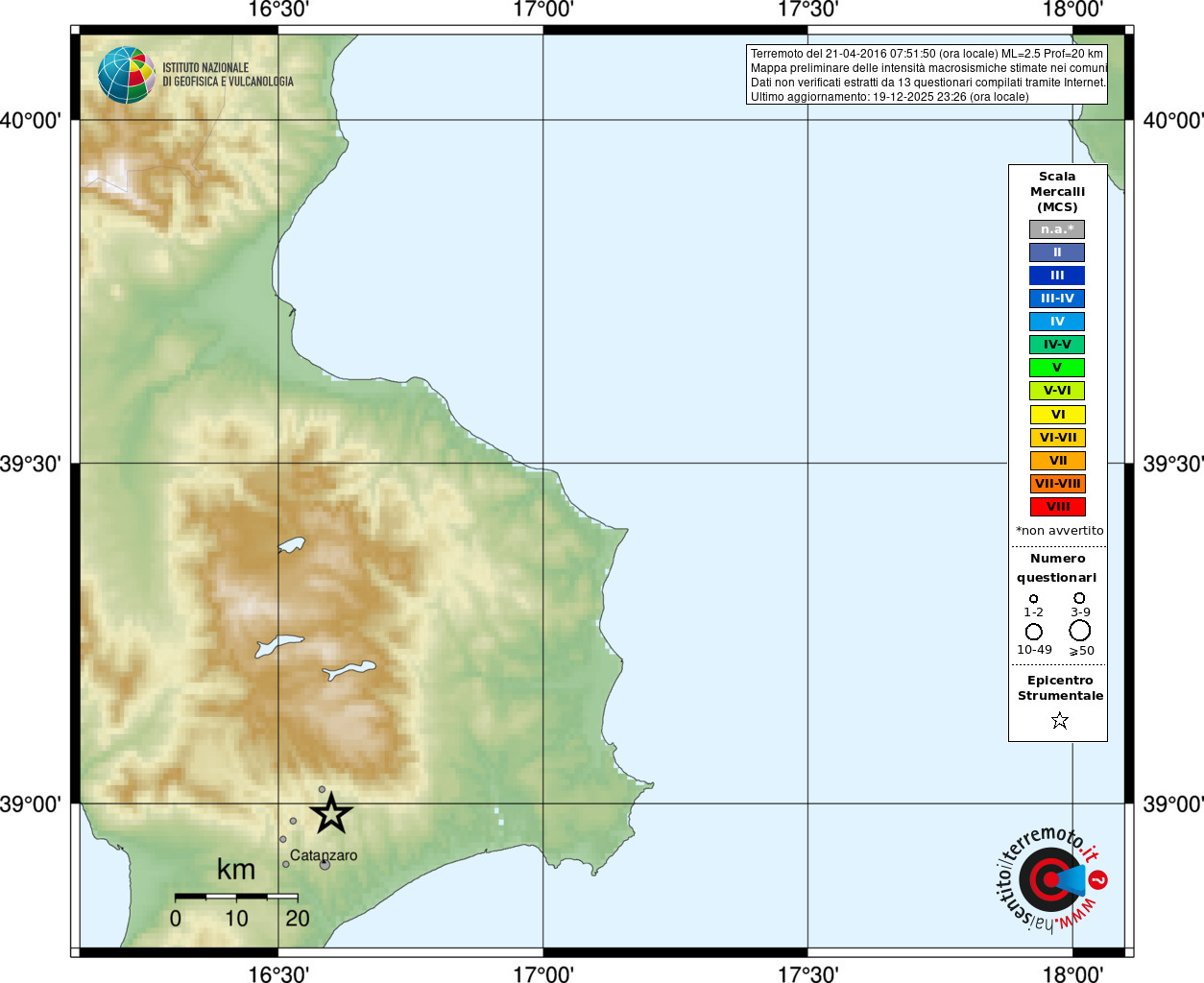
Task: Click the intensity IV legend swatch
Action: coord(1057,322)
